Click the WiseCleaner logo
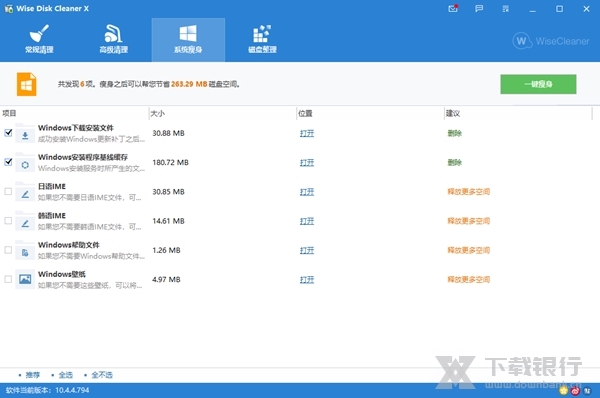The height and width of the screenshot is (398, 600). pyautogui.click(x=551, y=41)
